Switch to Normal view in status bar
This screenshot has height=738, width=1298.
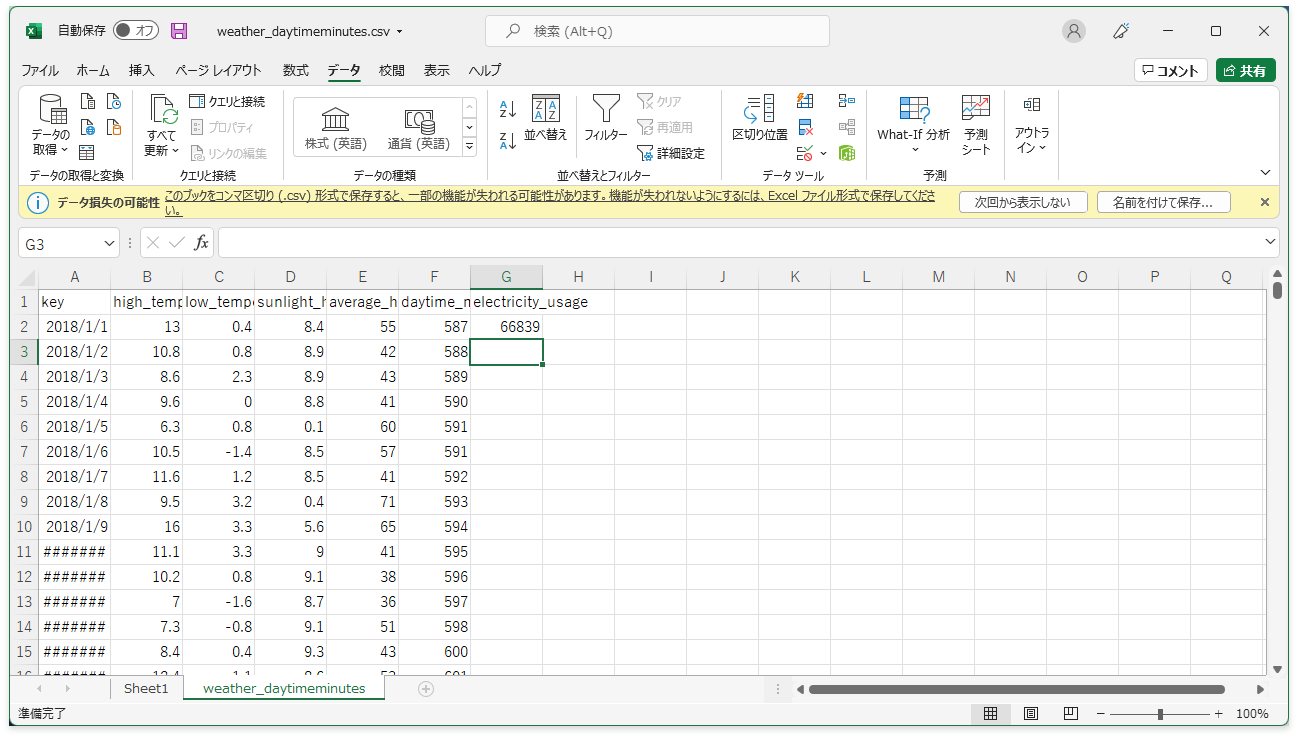pos(990,714)
